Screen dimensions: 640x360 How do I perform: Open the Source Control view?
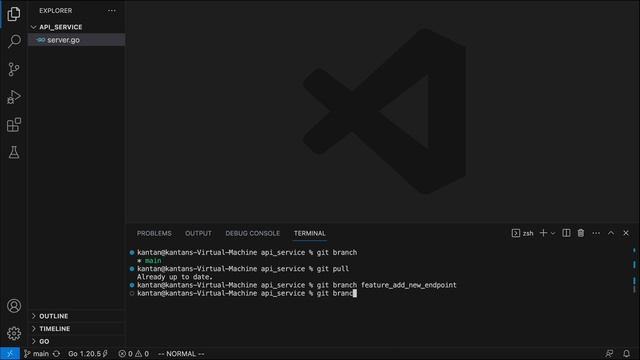(x=14, y=69)
